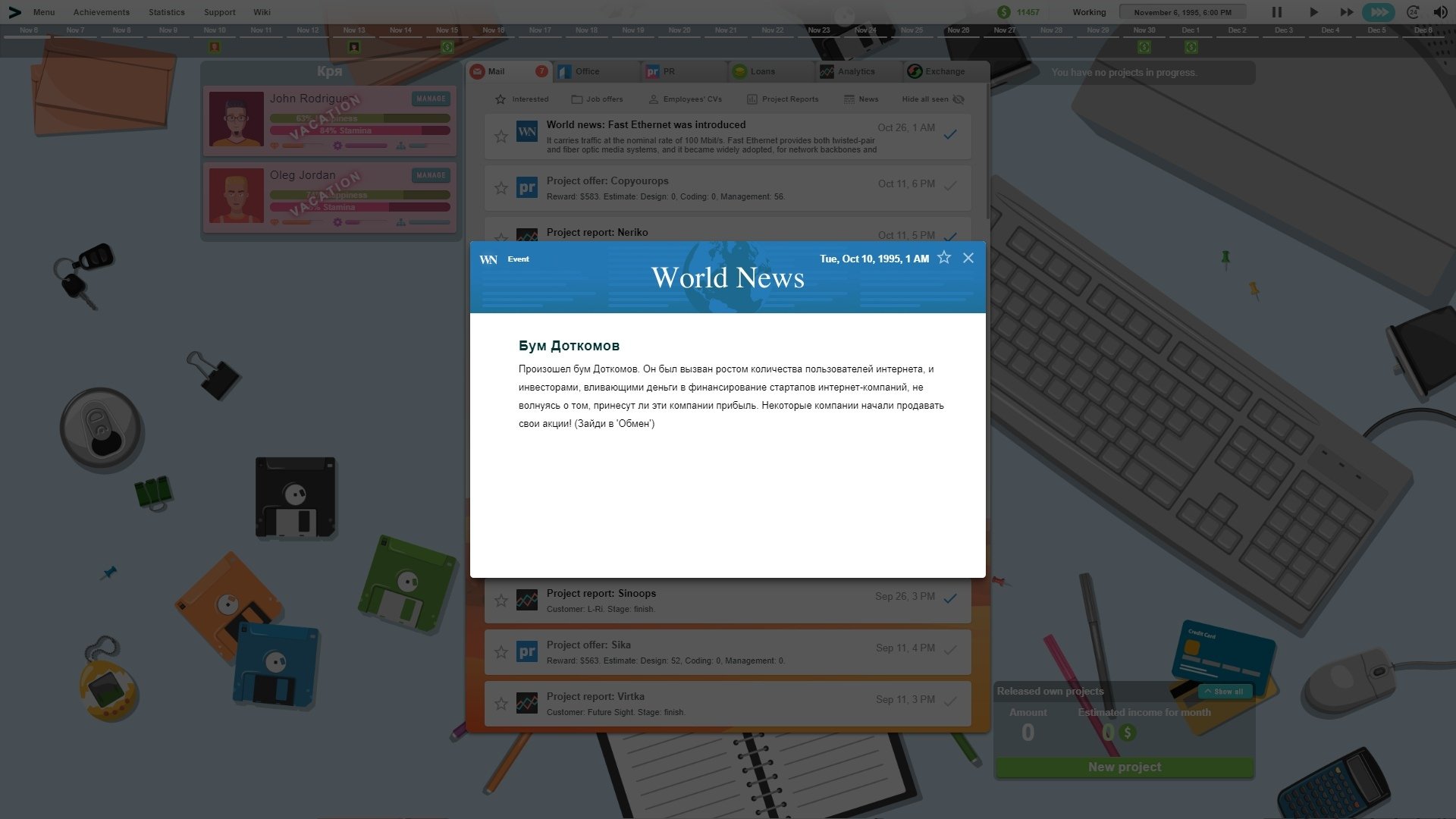Close the World News popup
This screenshot has height=819, width=1456.
968,258
